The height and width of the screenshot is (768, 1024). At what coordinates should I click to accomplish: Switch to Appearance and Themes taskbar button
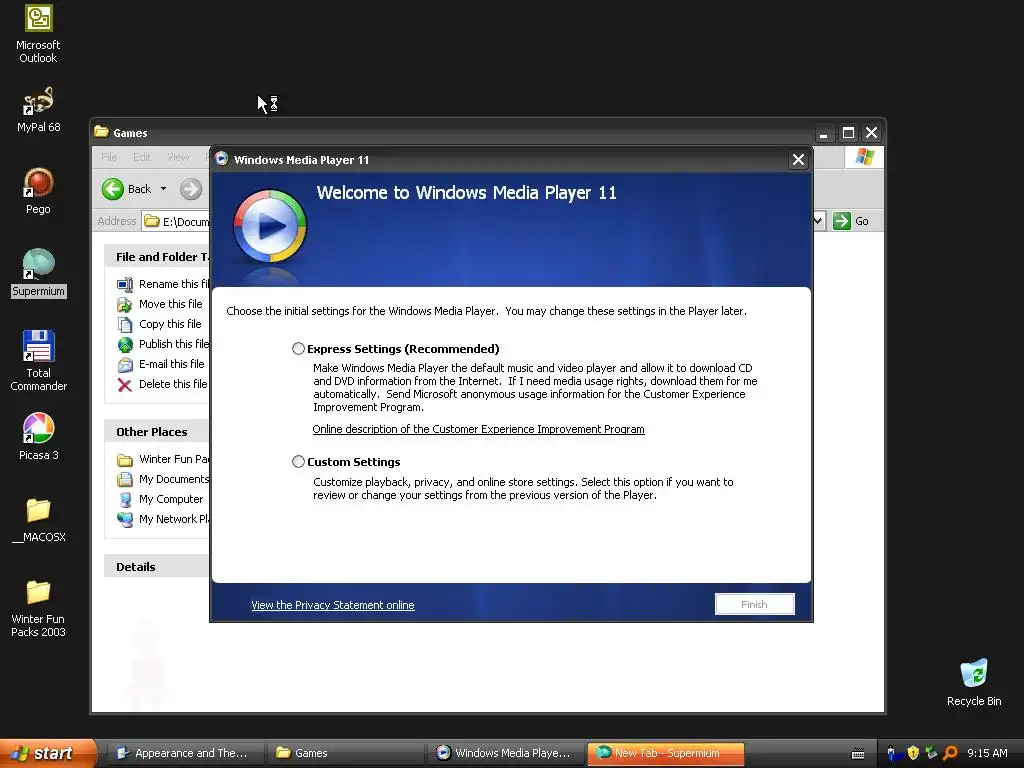click(x=184, y=753)
